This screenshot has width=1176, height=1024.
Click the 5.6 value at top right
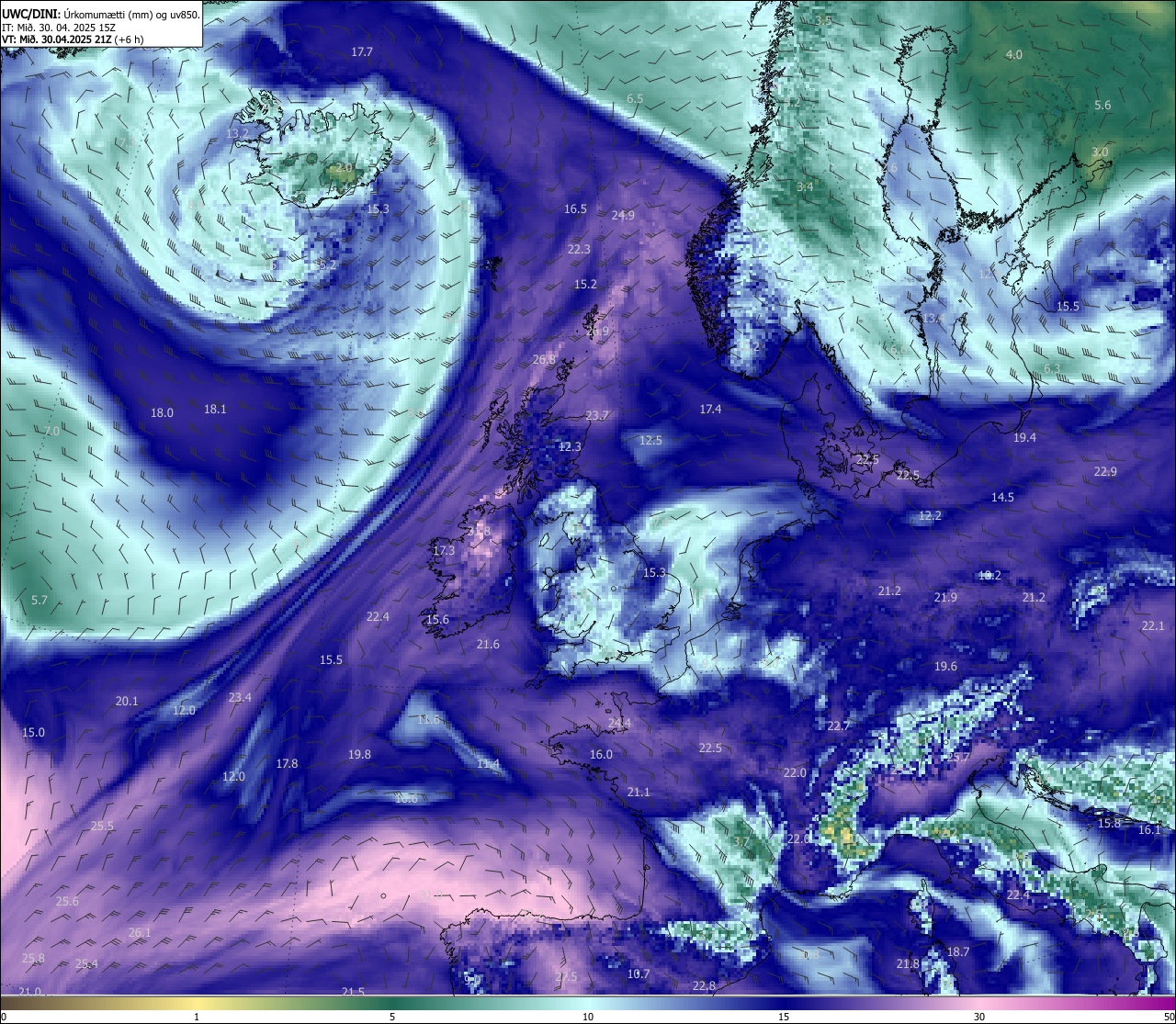click(x=1102, y=106)
